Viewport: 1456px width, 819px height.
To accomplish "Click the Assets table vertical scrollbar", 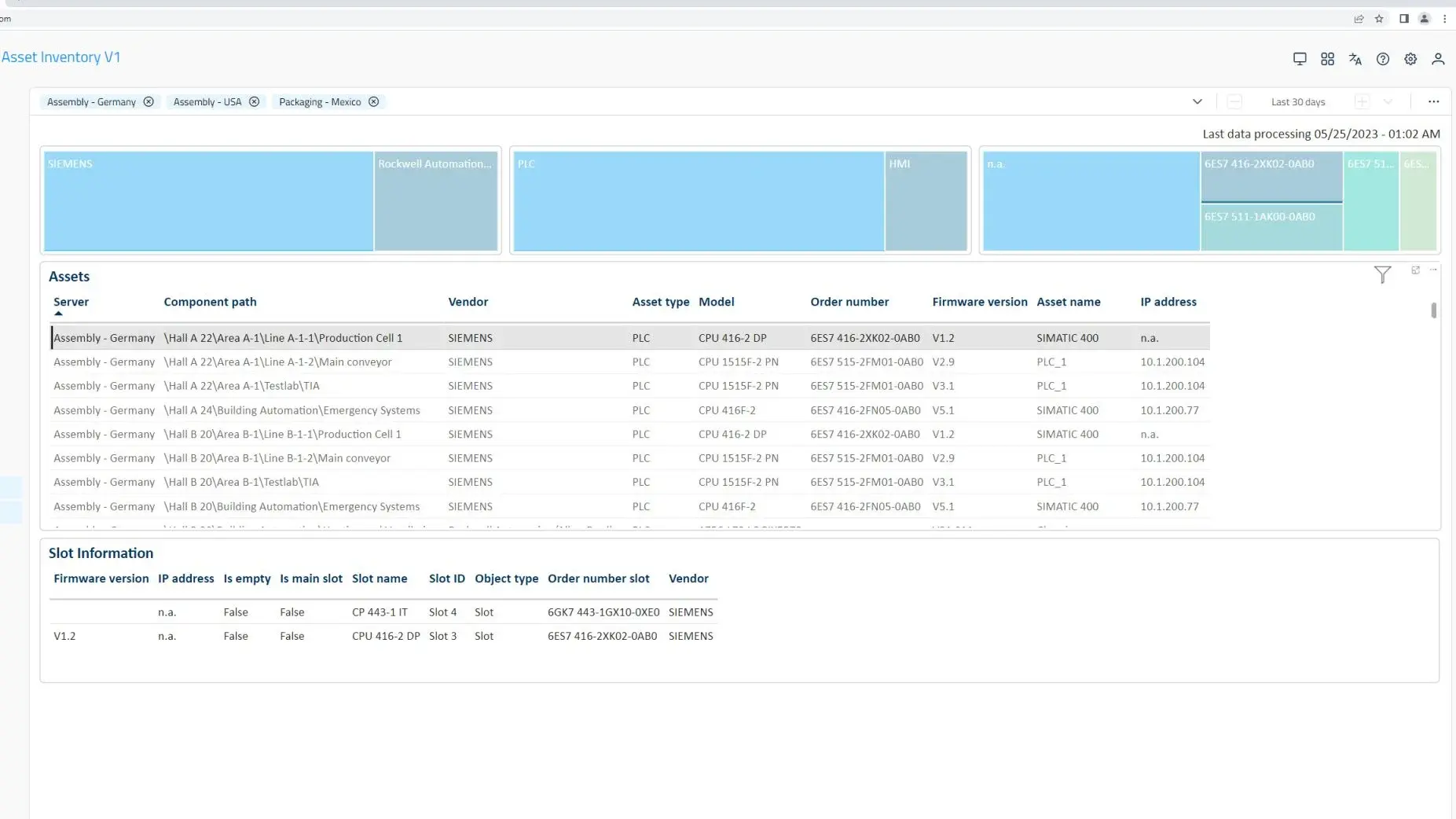I will tap(1433, 311).
